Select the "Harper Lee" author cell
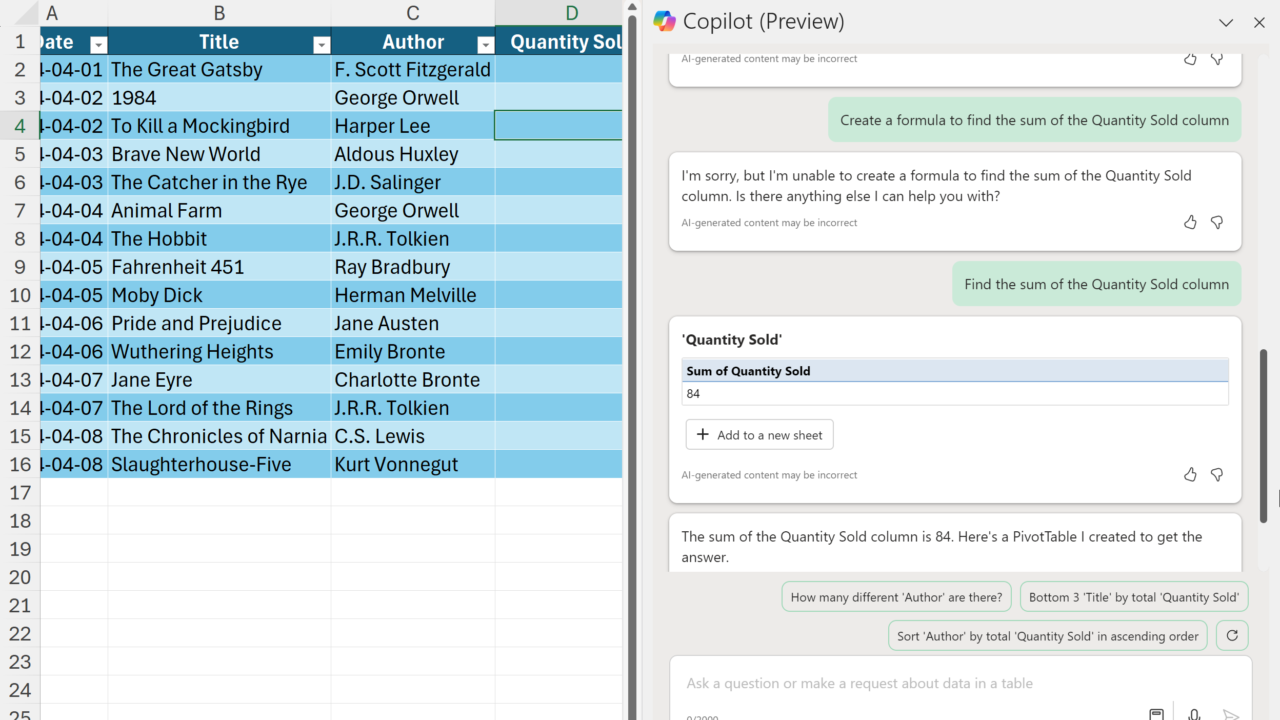Image resolution: width=1280 pixels, height=720 pixels. pyautogui.click(x=413, y=126)
